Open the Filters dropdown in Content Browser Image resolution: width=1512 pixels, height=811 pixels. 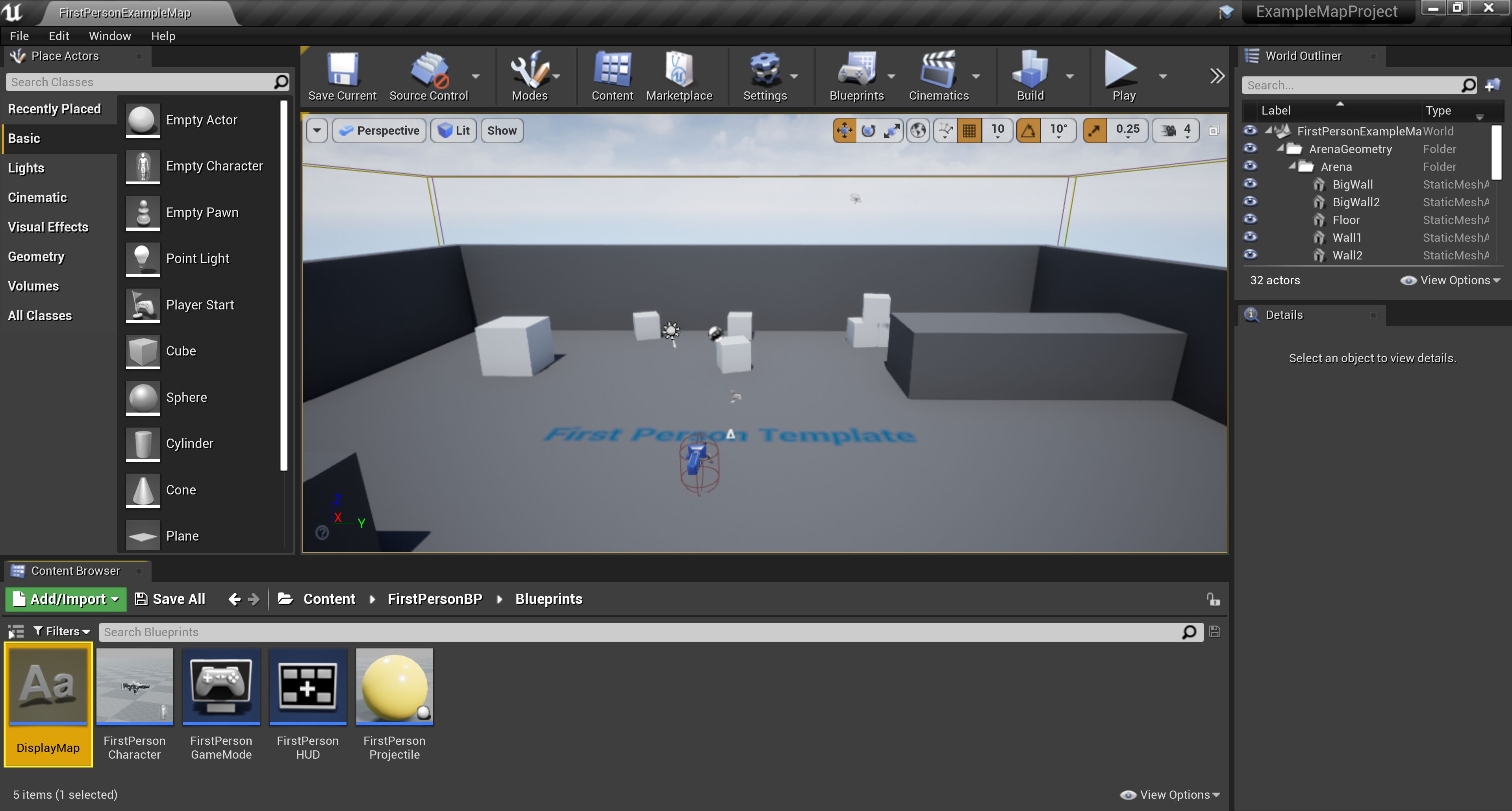[62, 631]
